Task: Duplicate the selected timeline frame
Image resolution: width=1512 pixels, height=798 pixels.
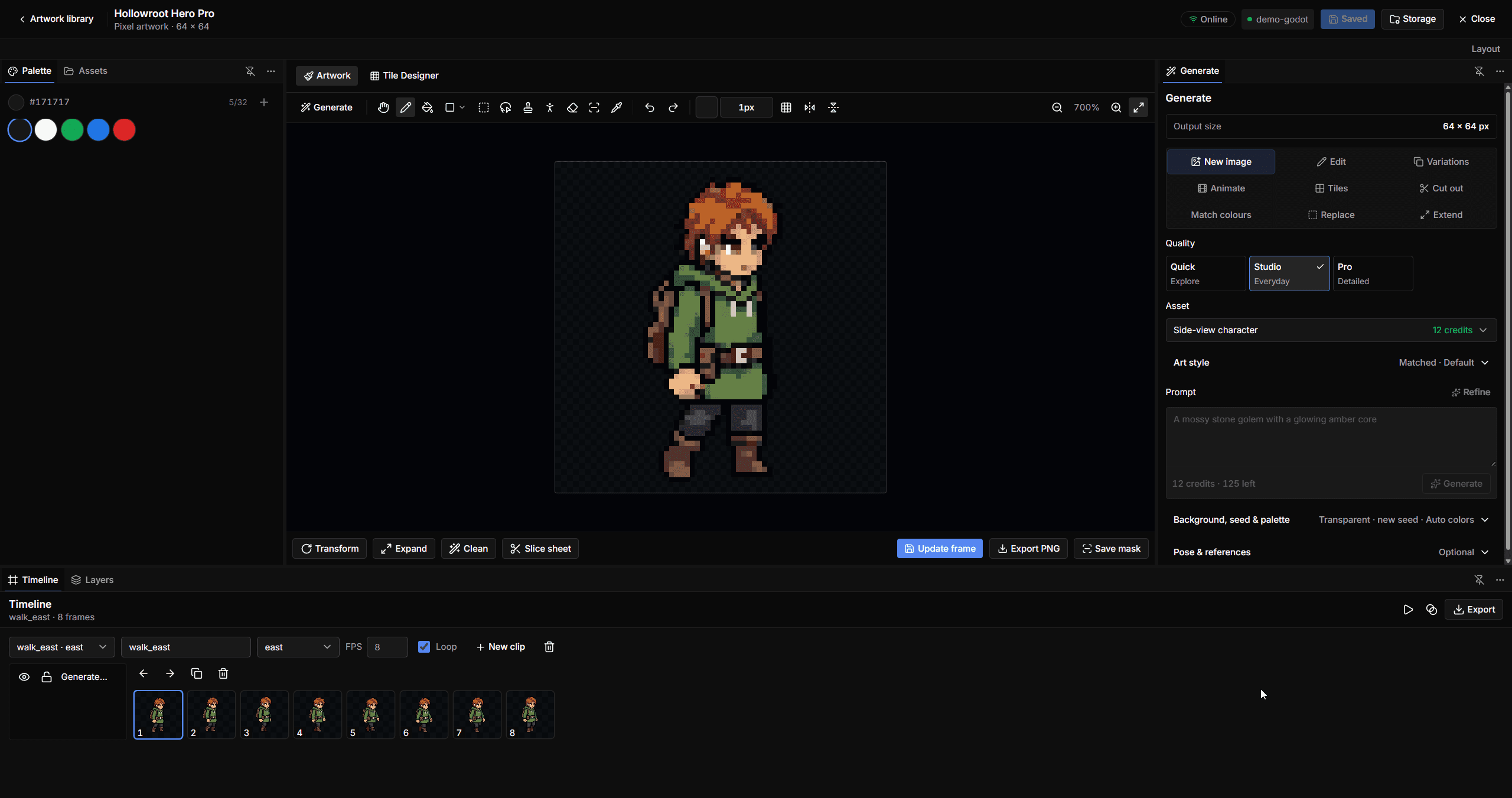Action: [x=197, y=673]
